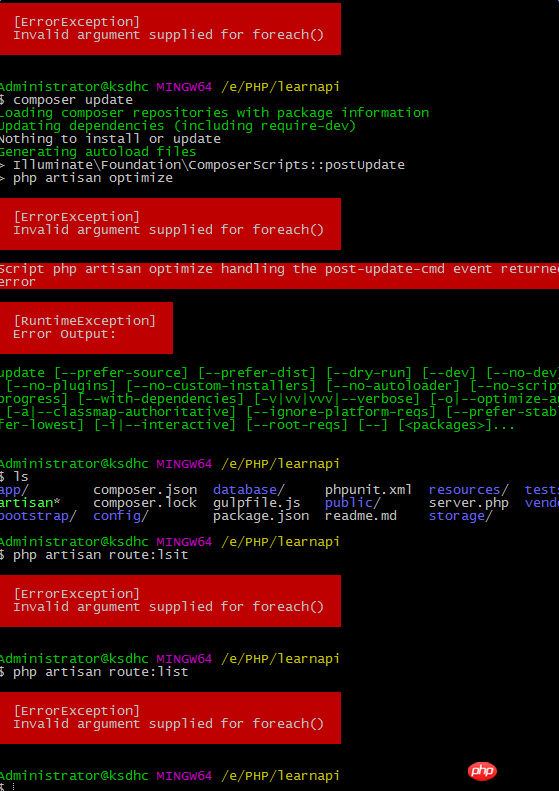The width and height of the screenshot is (559, 791).
Task: Click the mistyped 'php artisan route:lsit' command
Action: (100, 555)
